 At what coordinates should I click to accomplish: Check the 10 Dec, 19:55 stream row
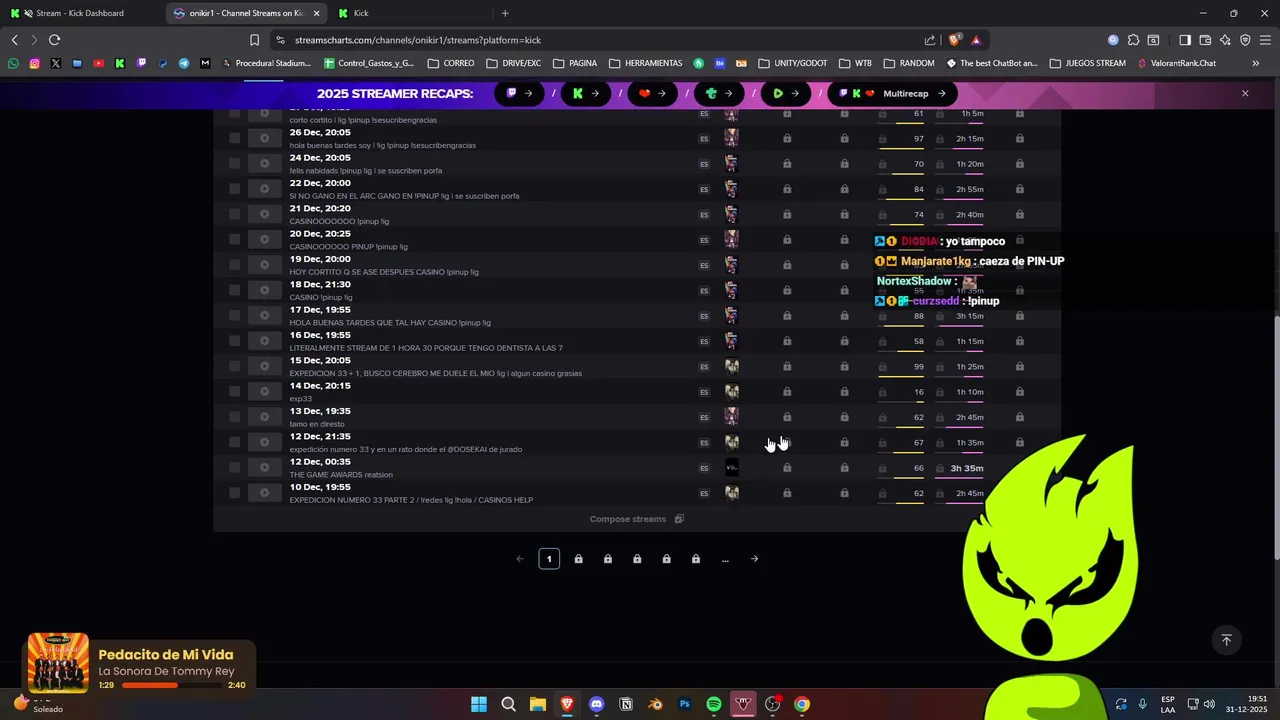pyautogui.click(x=235, y=493)
